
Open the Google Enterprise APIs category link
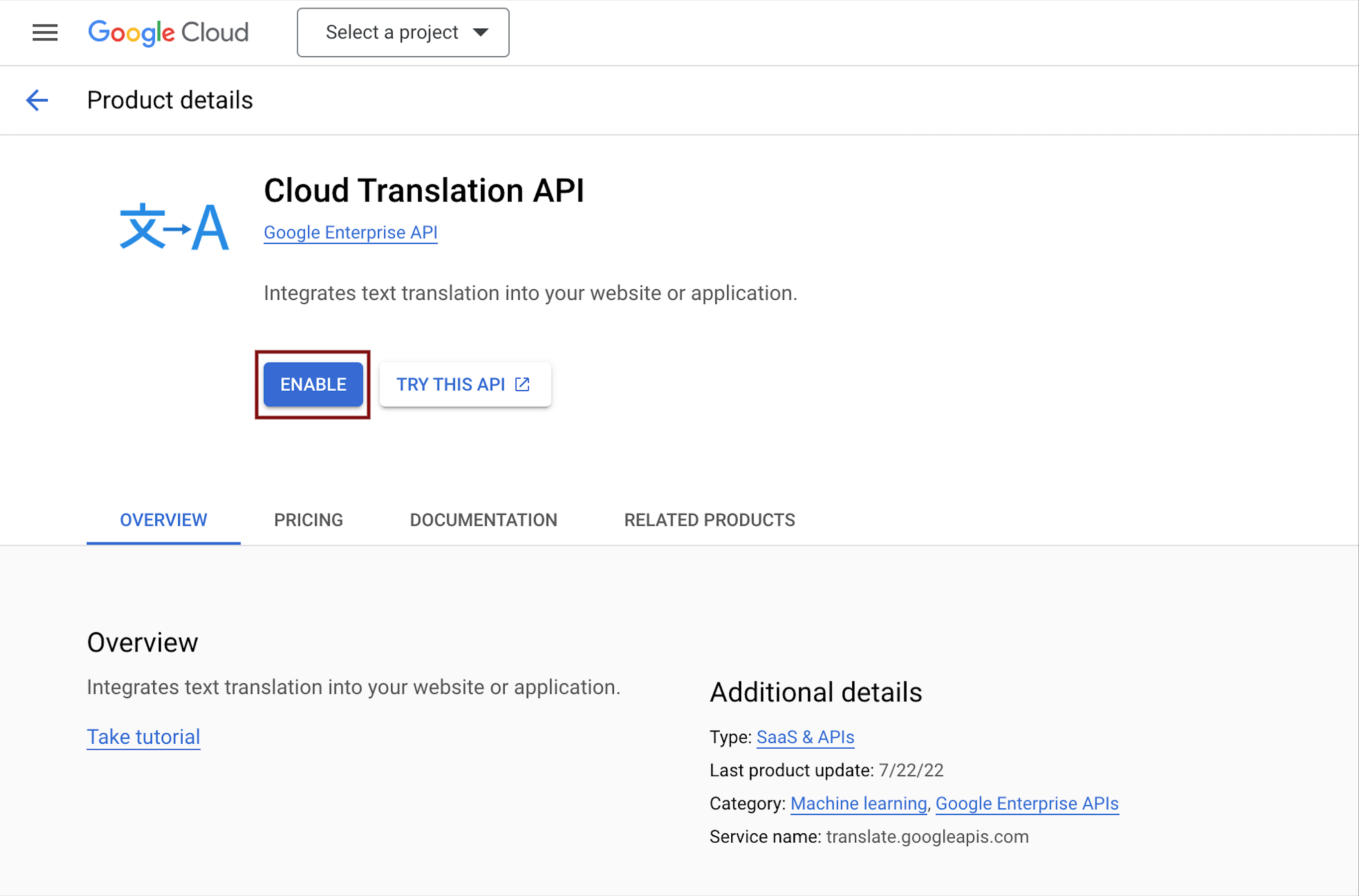point(1026,803)
